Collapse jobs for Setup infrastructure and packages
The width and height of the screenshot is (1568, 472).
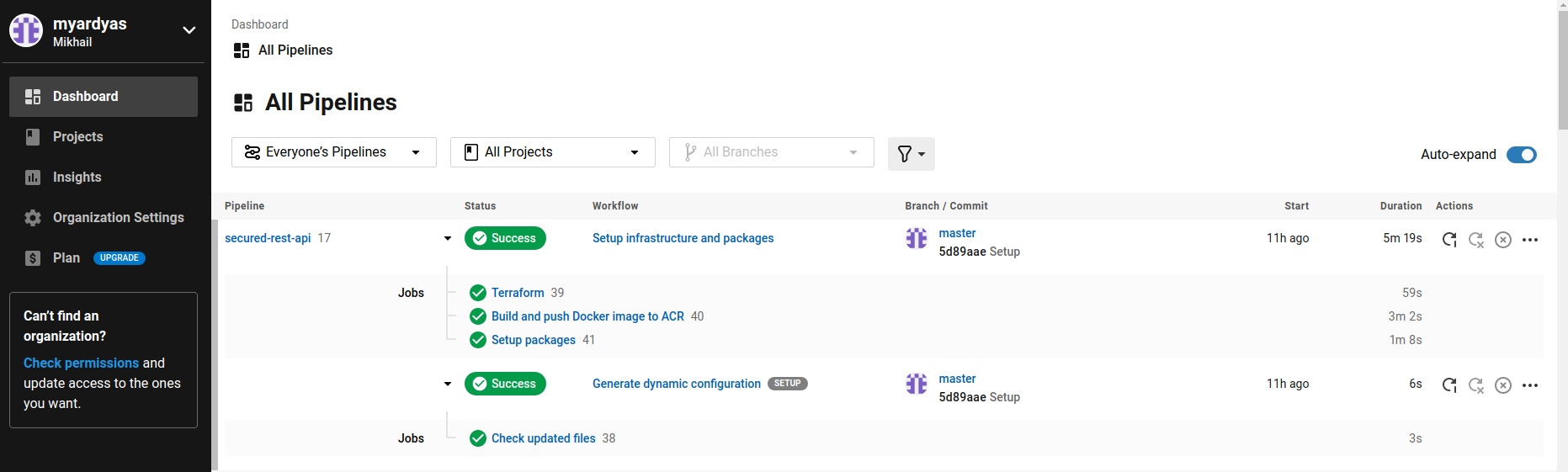pos(448,239)
